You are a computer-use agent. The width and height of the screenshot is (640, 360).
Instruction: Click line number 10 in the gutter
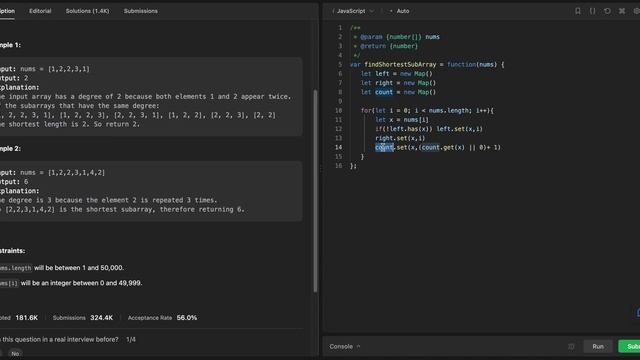338,111
